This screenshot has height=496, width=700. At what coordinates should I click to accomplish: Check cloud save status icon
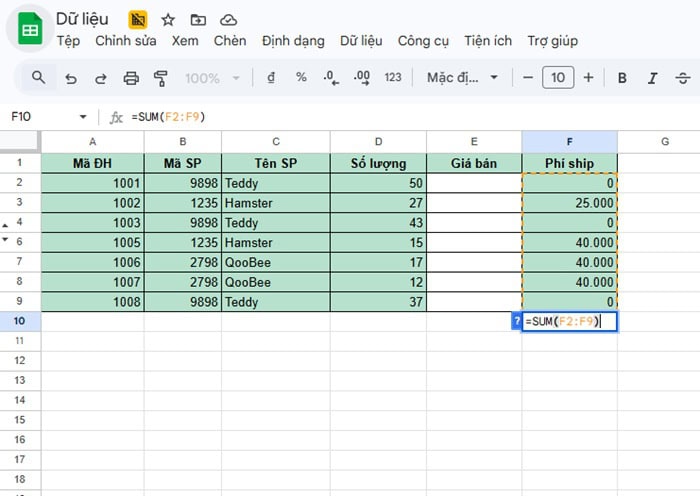(228, 19)
